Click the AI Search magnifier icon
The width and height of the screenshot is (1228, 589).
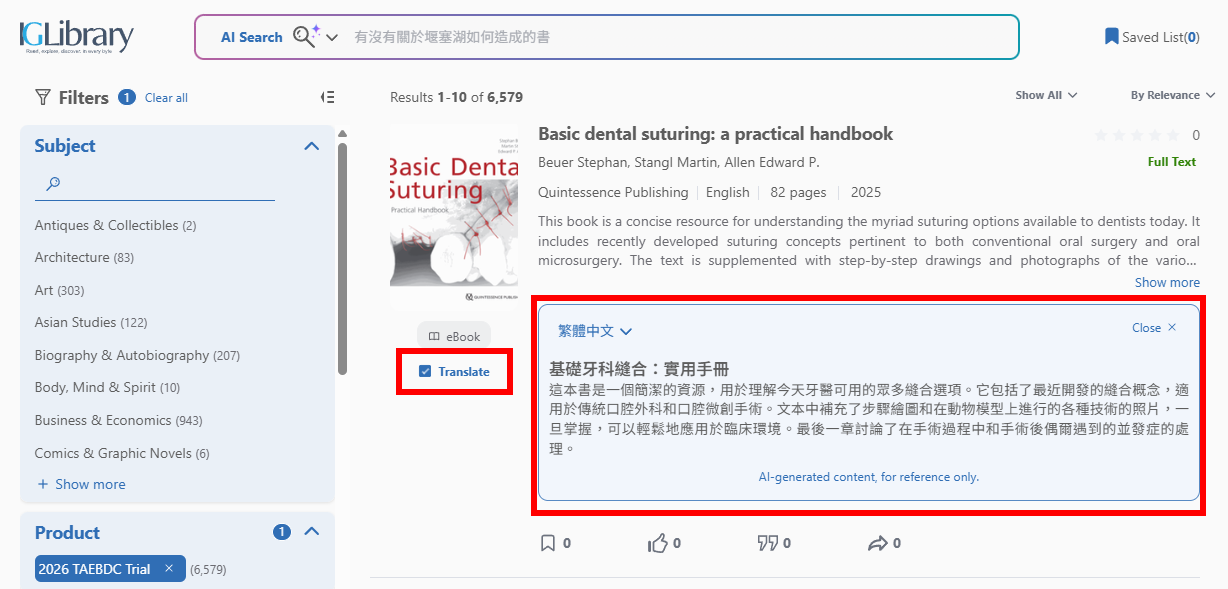point(304,37)
